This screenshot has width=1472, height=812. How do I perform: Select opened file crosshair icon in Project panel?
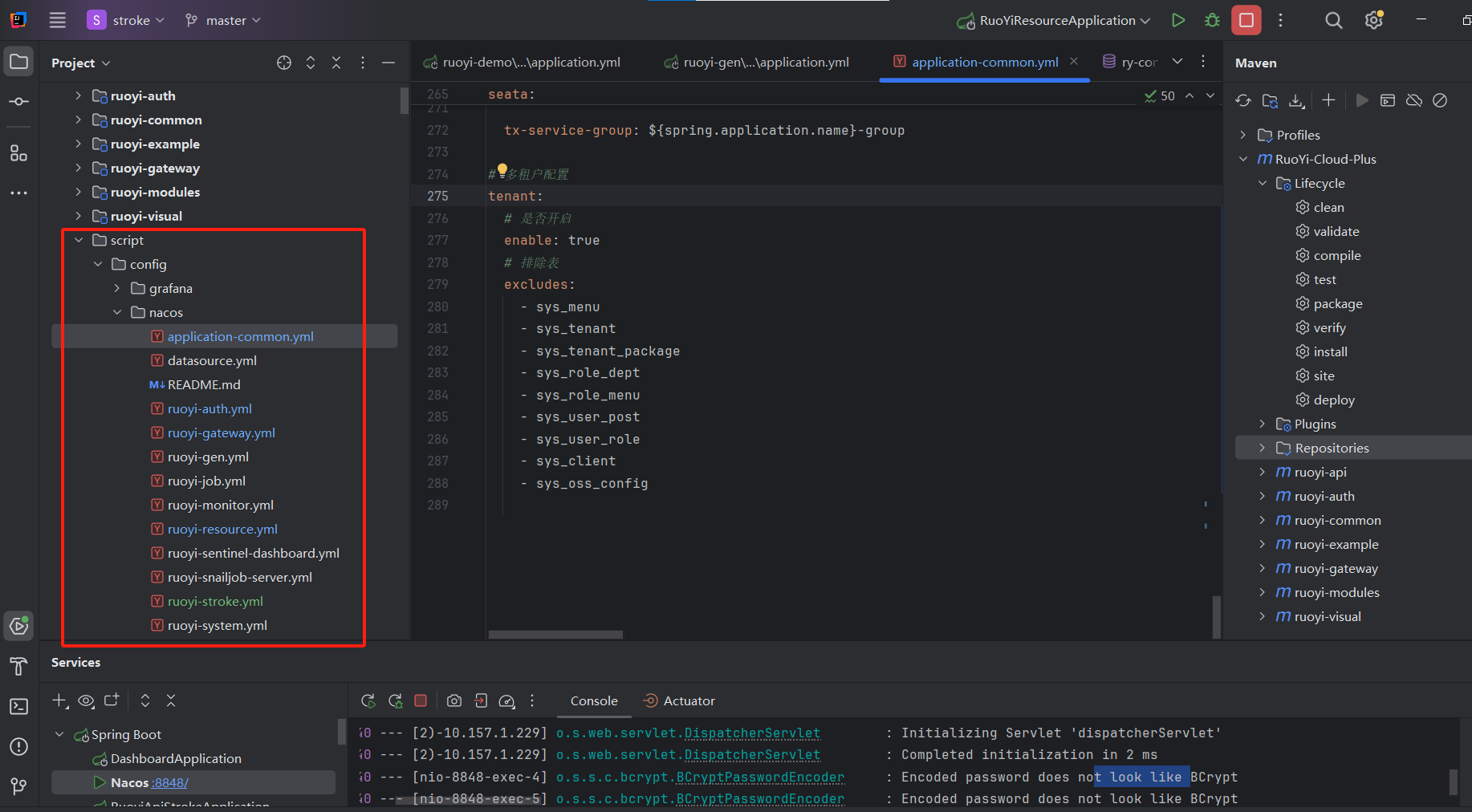point(284,63)
